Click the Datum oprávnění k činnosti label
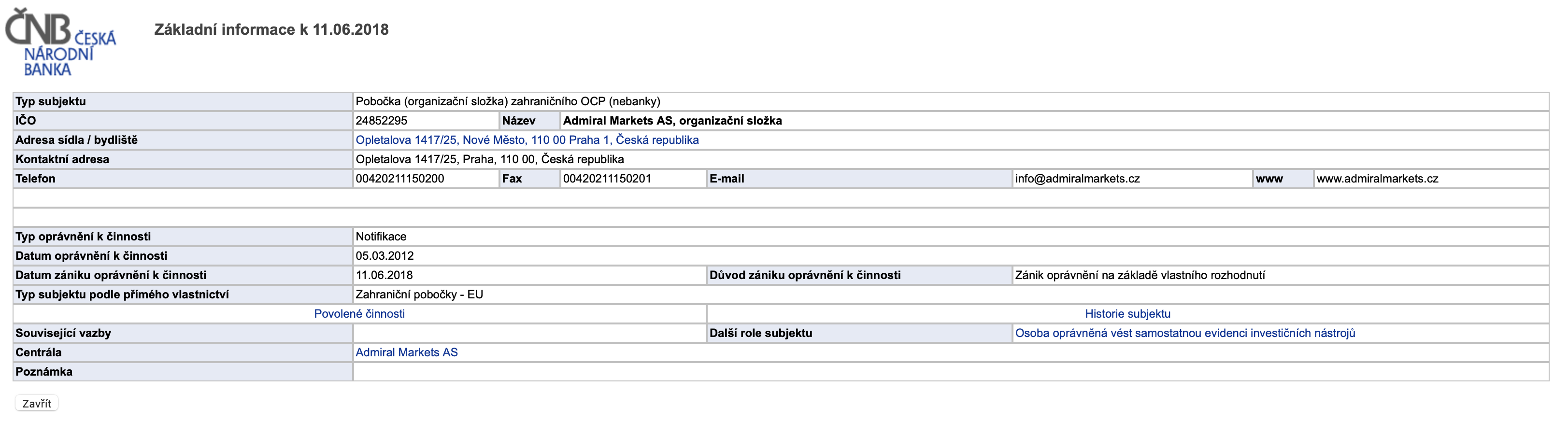 (91, 256)
